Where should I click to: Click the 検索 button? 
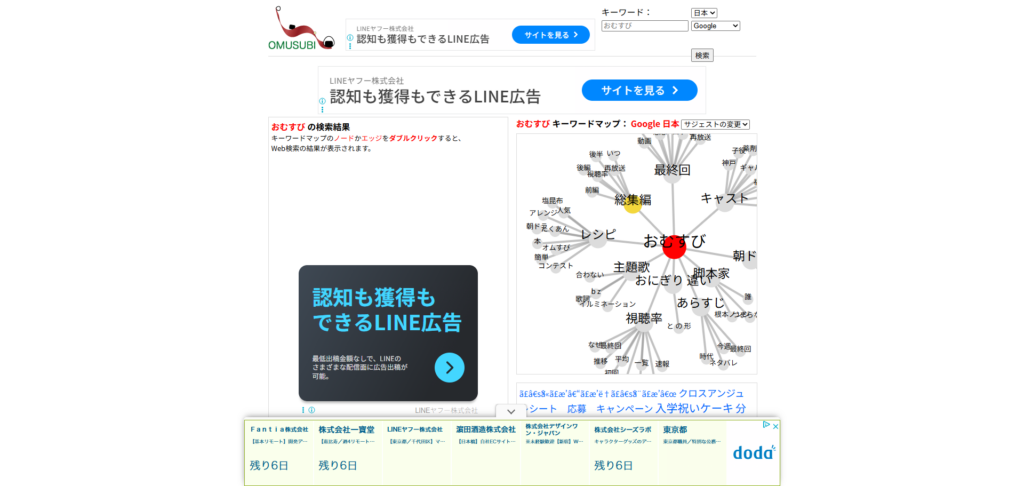[x=702, y=56]
